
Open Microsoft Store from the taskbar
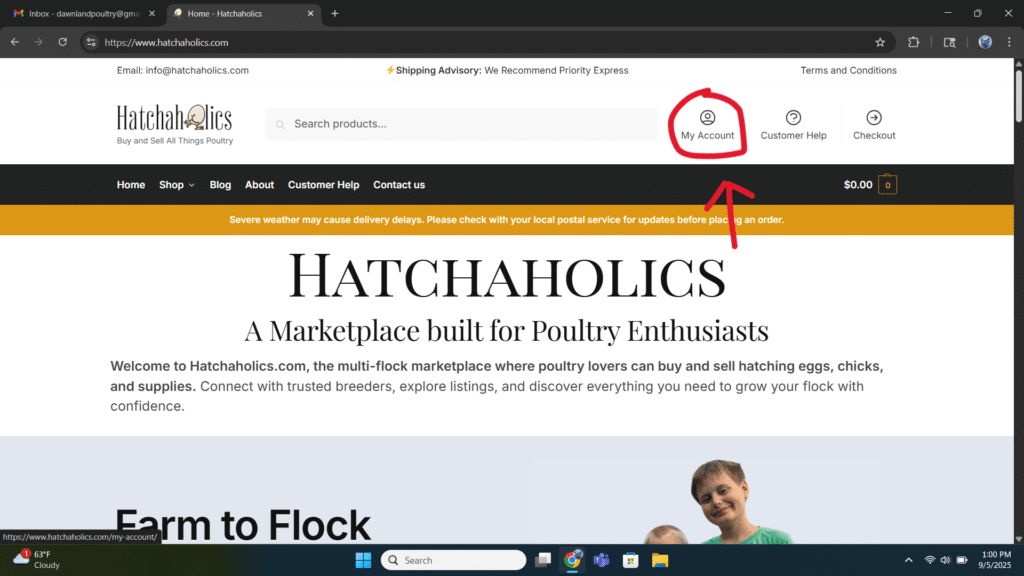630,560
